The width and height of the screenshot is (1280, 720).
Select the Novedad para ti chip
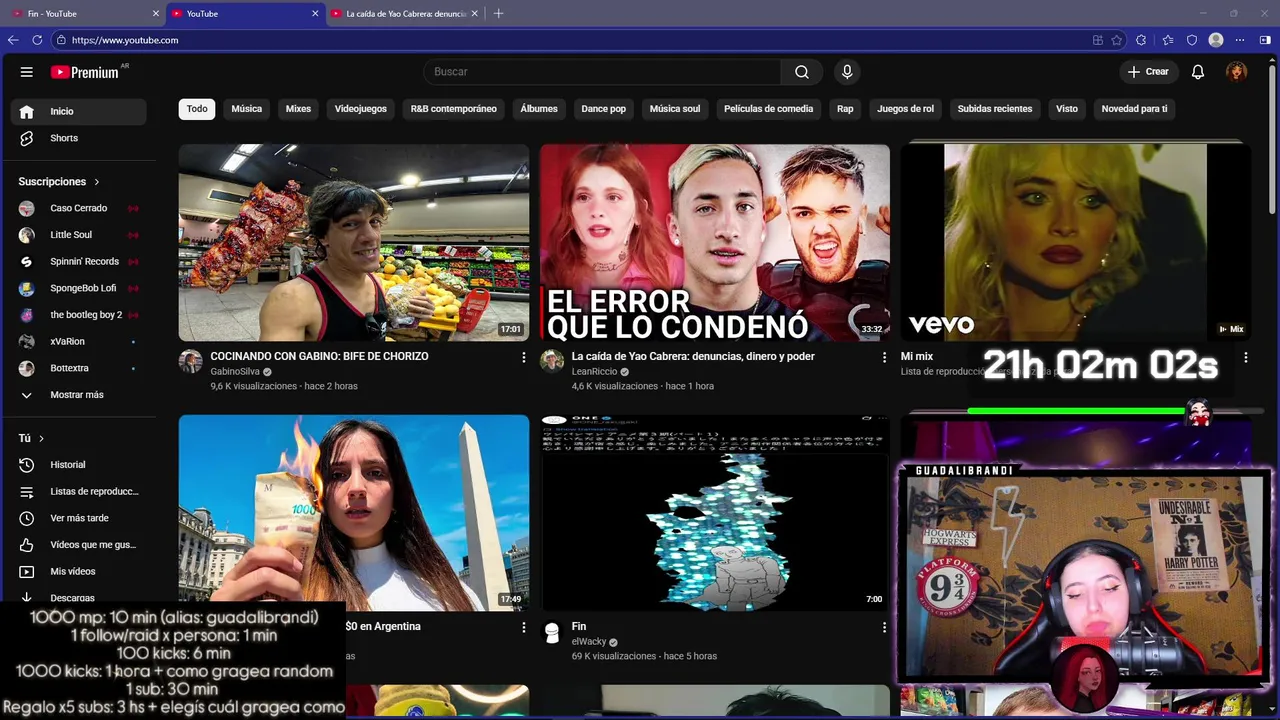tap(1134, 109)
